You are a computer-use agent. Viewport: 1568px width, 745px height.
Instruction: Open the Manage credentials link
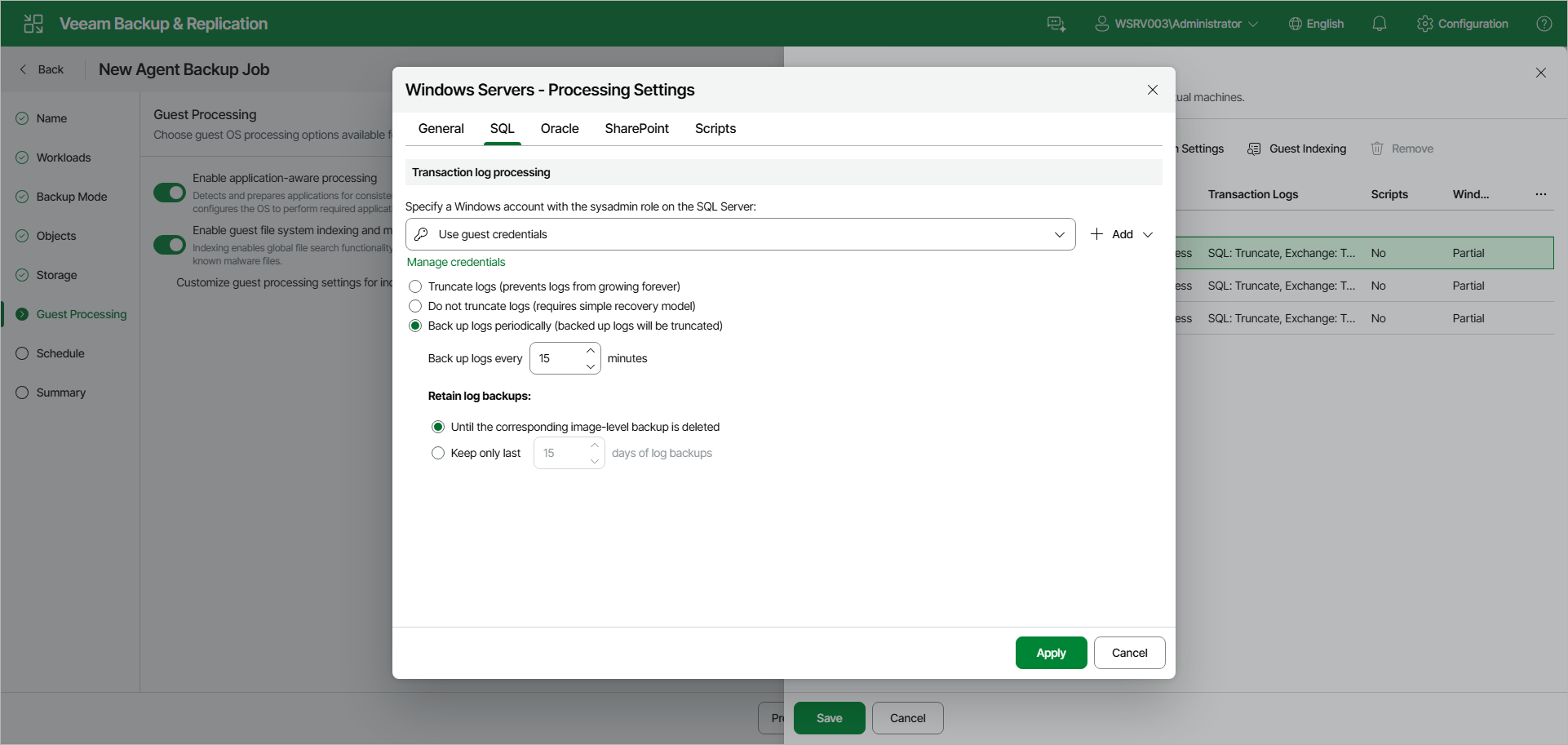tap(456, 262)
